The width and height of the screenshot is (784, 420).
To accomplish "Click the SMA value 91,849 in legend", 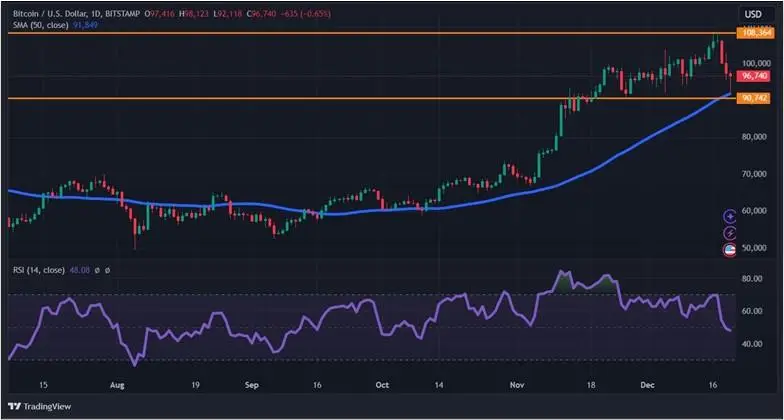I will 87,25.
